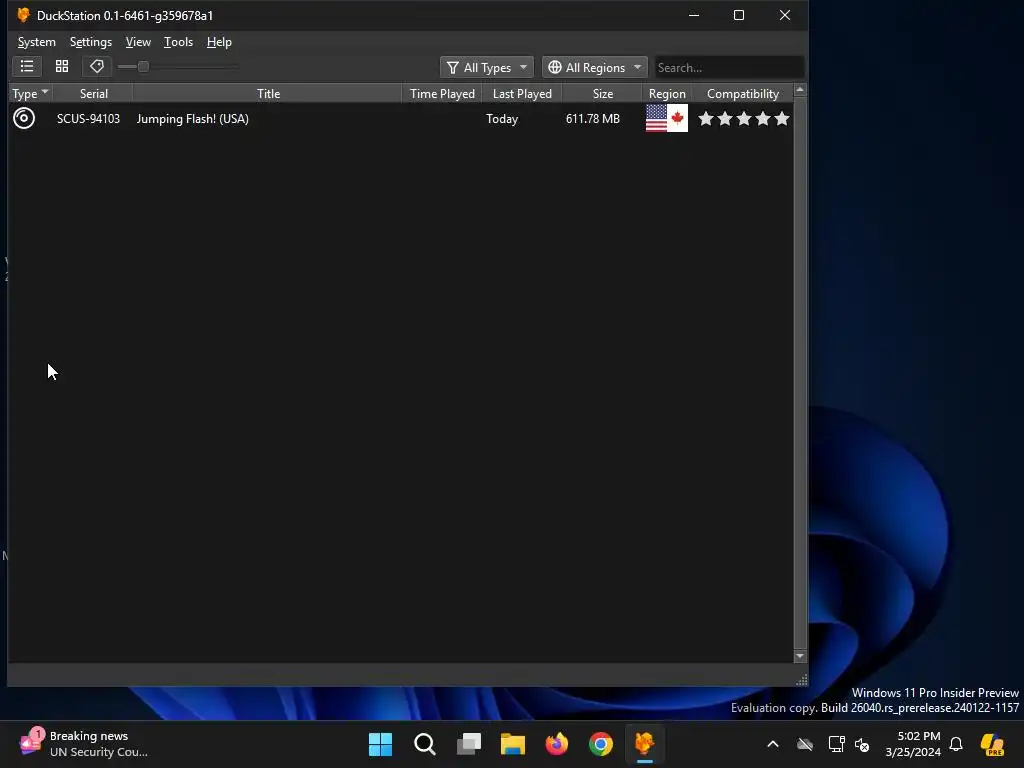Click the 611.78 MB size cell
1024x768 pixels.
[x=592, y=119]
